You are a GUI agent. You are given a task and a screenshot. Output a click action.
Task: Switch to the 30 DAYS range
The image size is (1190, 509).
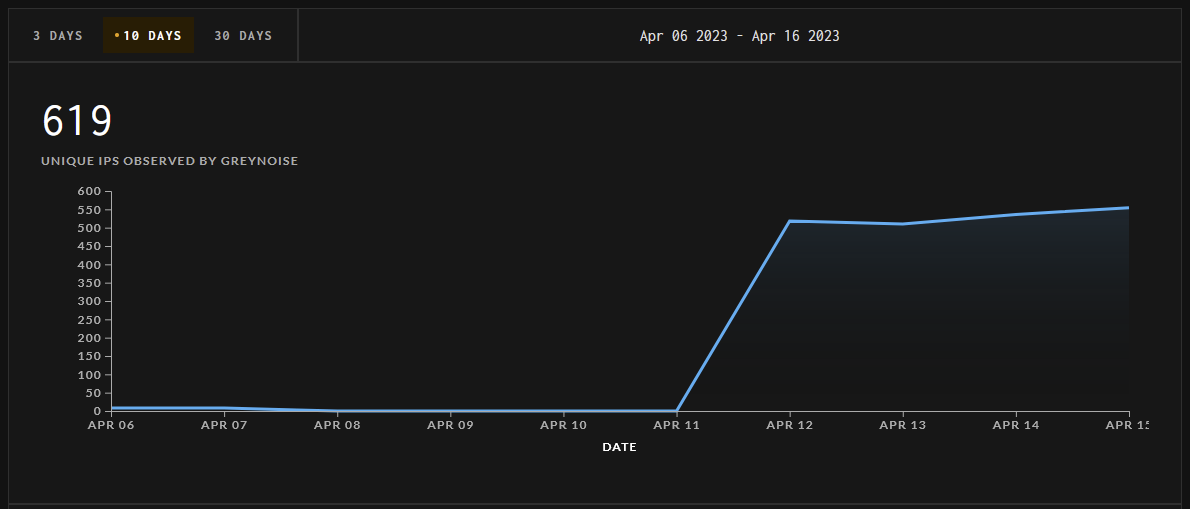coord(243,36)
